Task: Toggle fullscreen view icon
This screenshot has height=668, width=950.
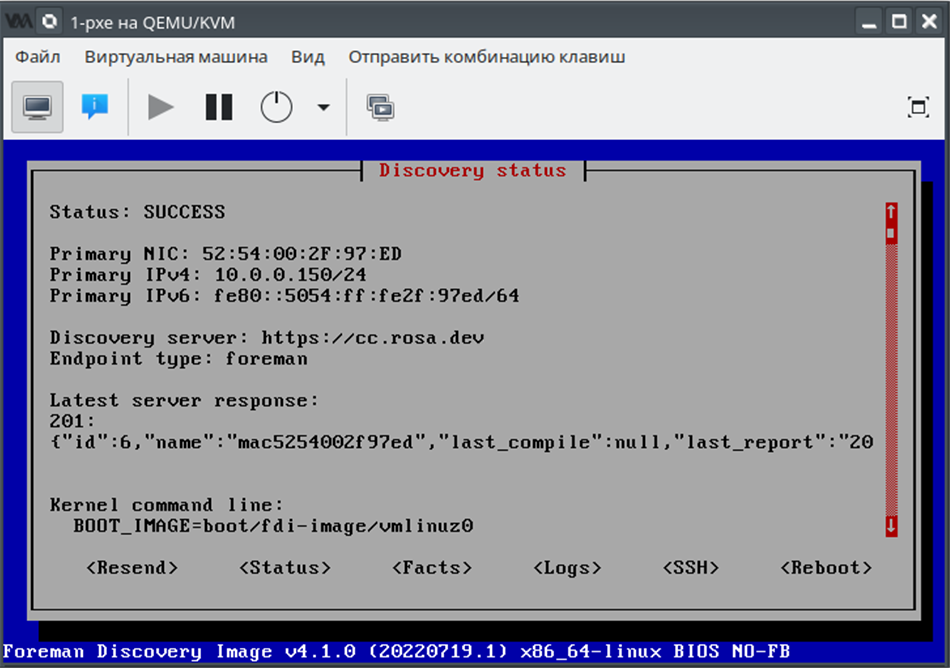Action: click(x=917, y=107)
